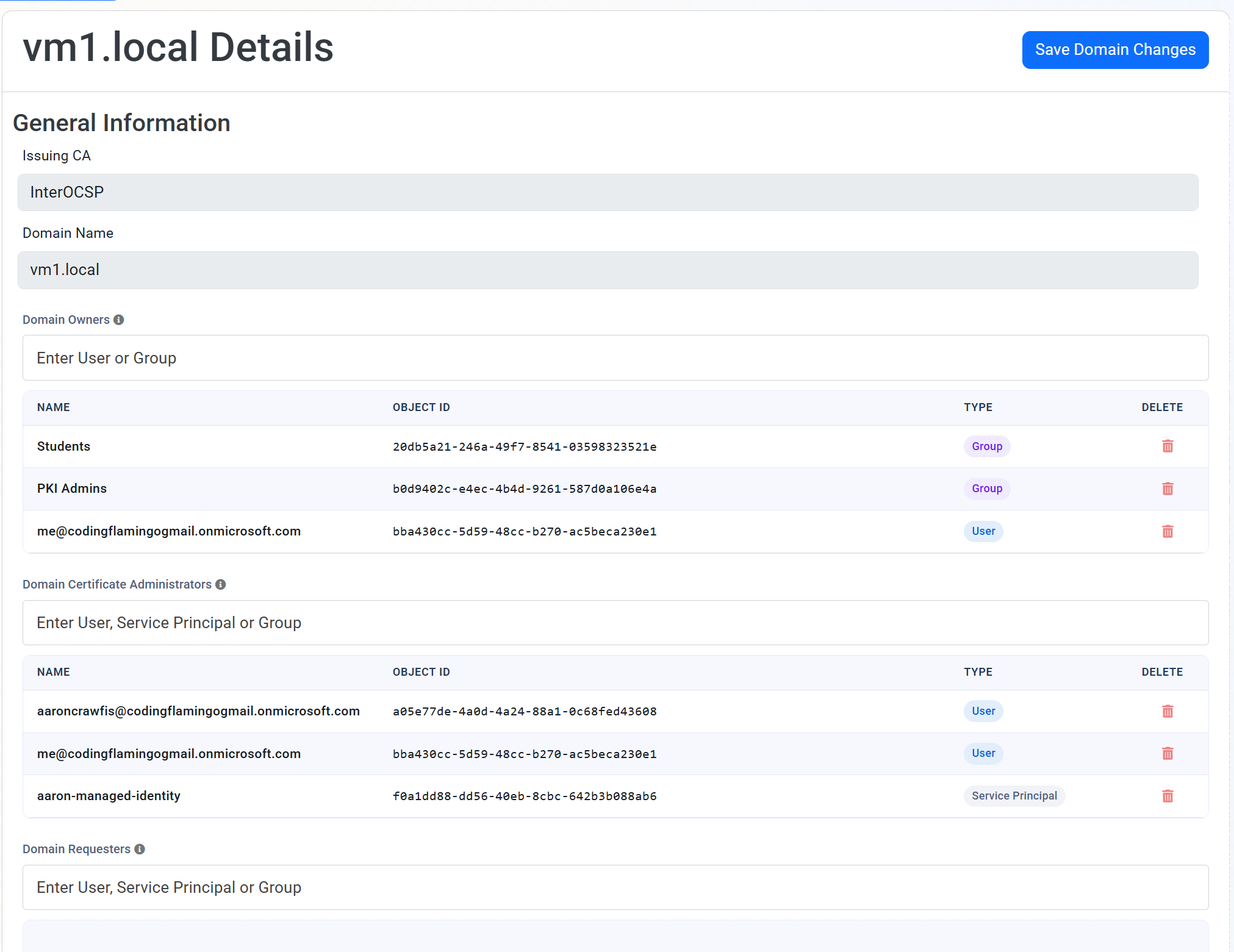This screenshot has width=1234, height=952.
Task: Click Certificate Administrators table TYPE header
Action: [x=978, y=672]
